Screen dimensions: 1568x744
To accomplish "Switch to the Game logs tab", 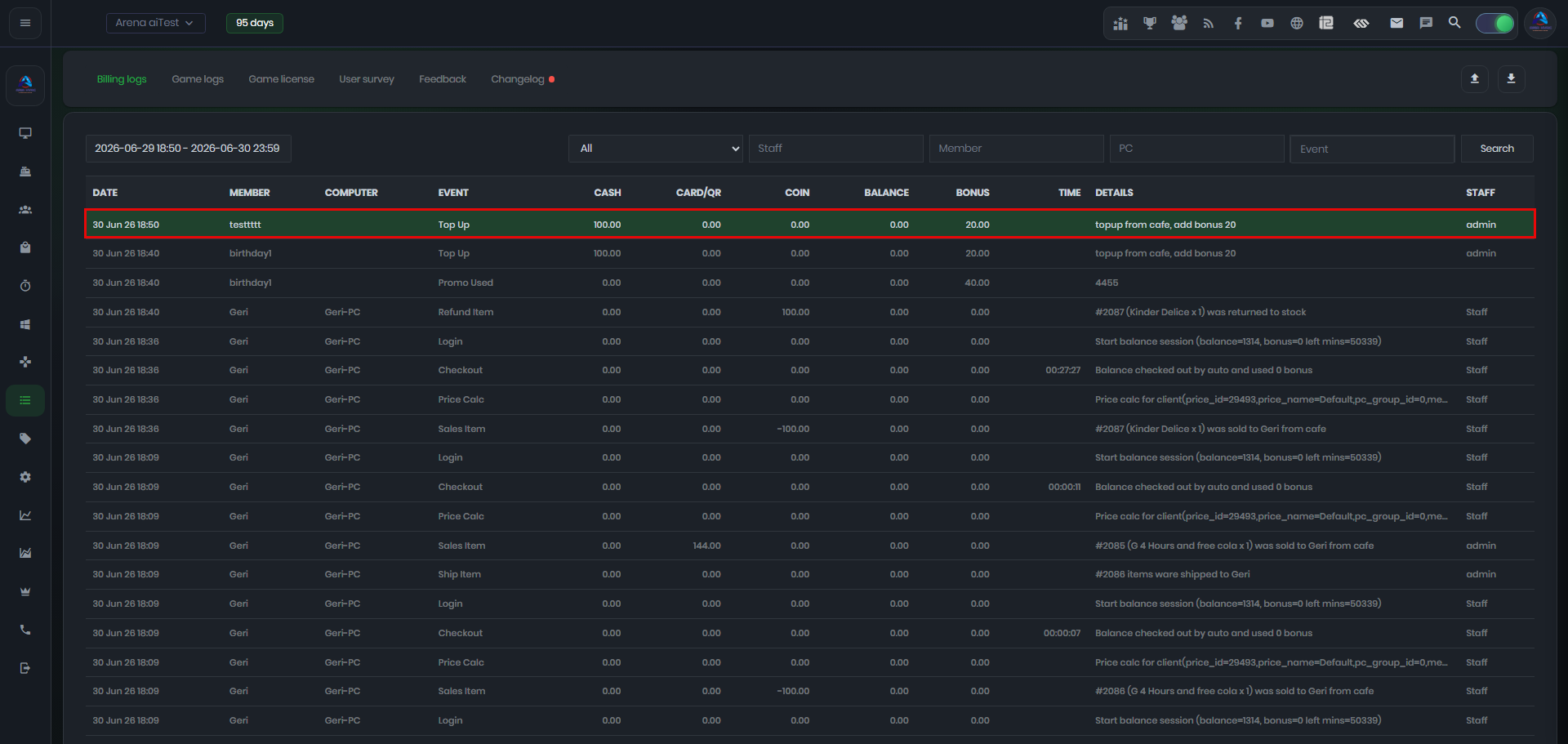I will [198, 79].
